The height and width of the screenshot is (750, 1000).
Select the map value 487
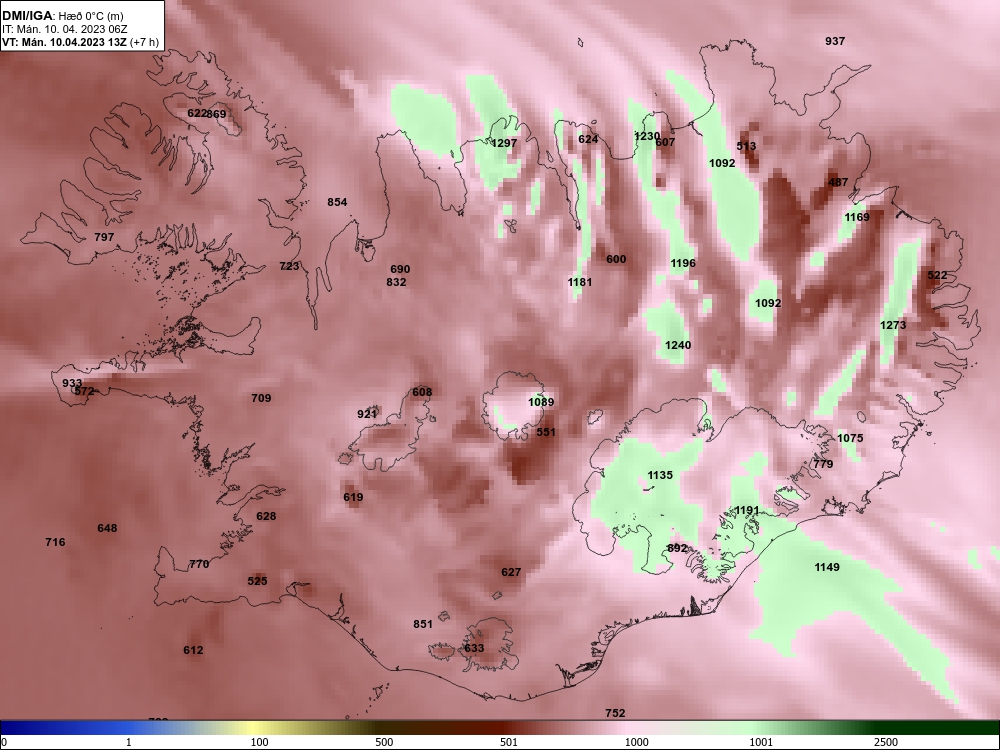[838, 182]
